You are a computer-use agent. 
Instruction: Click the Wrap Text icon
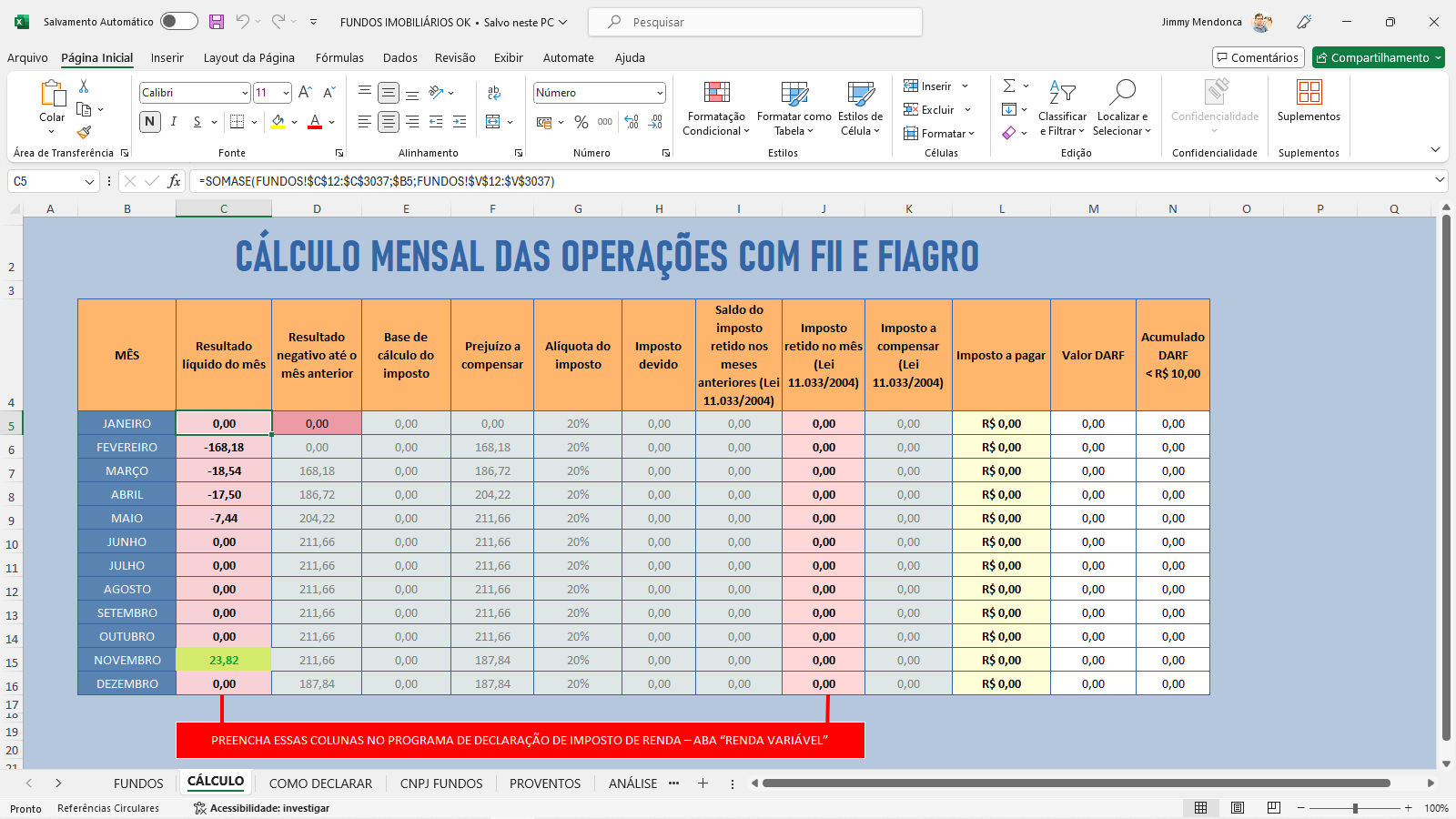494,92
